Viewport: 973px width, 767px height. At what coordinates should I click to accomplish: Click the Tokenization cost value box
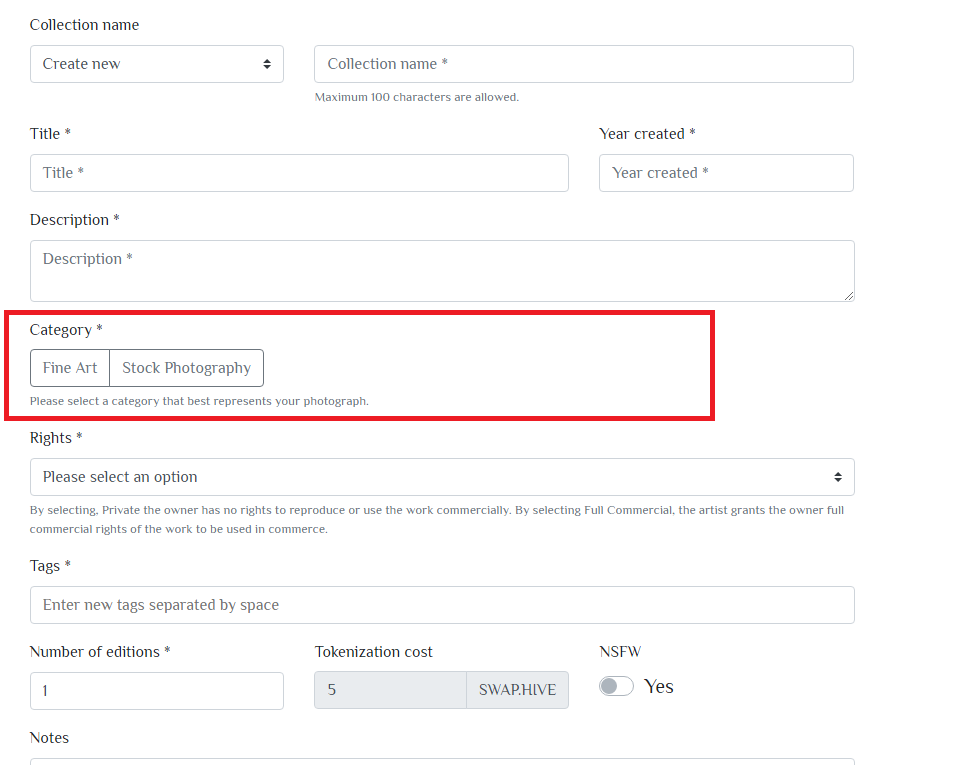[390, 690]
